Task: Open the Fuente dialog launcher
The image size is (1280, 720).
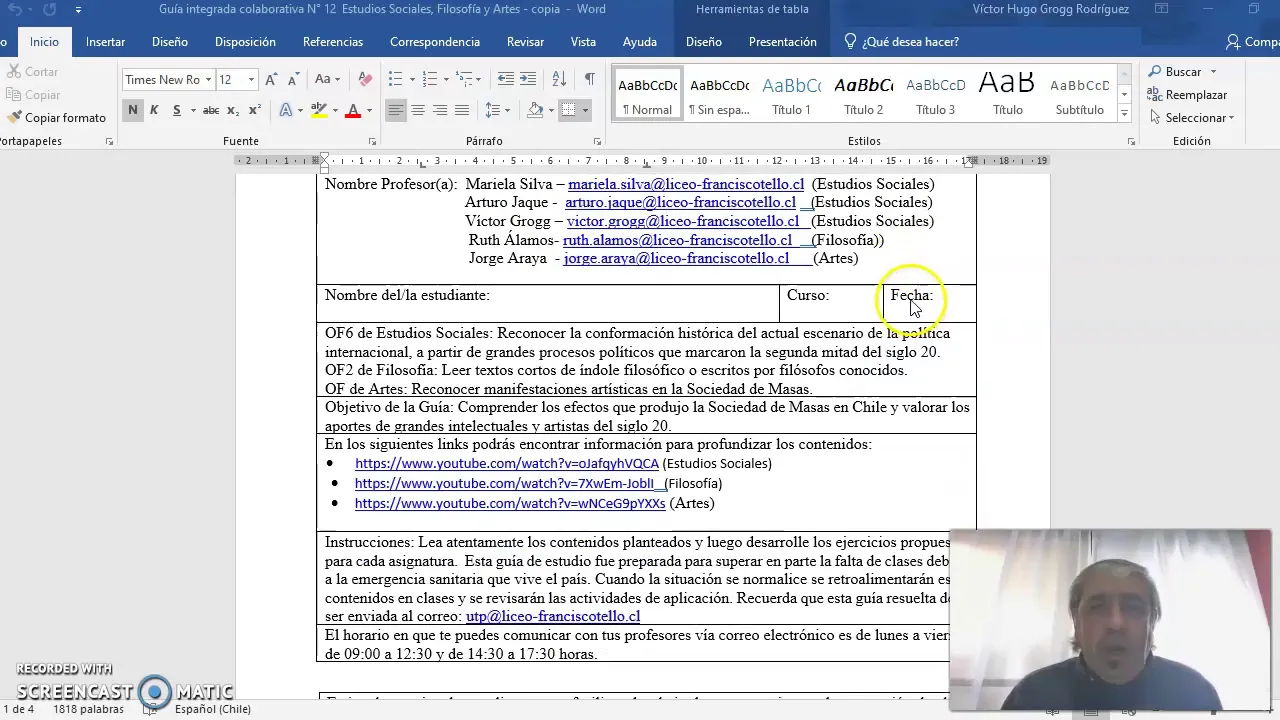Action: click(372, 142)
